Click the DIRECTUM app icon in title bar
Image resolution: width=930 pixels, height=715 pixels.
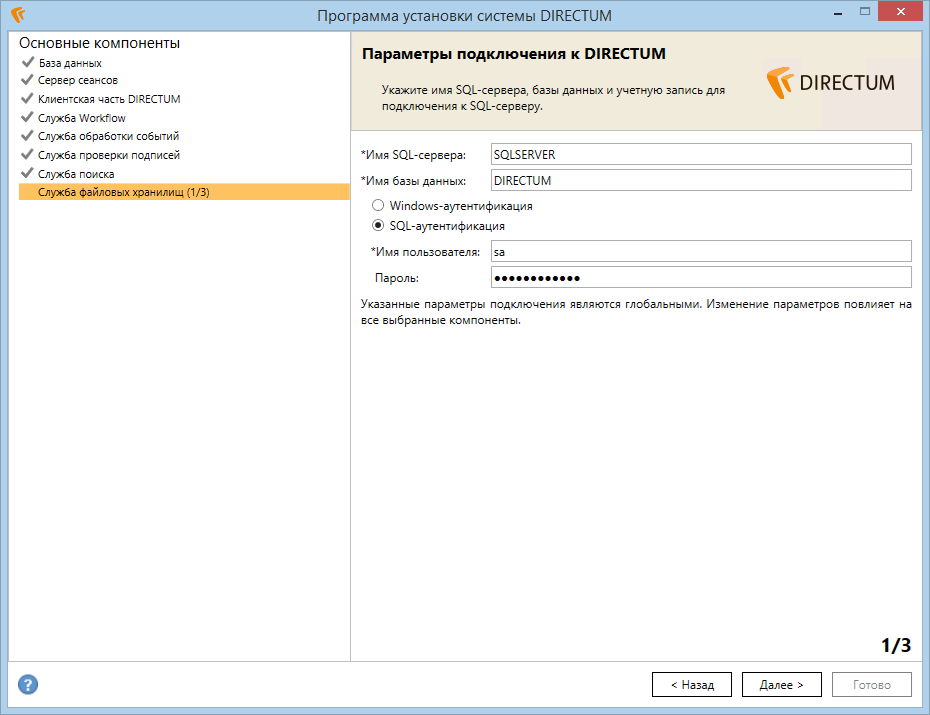18,15
